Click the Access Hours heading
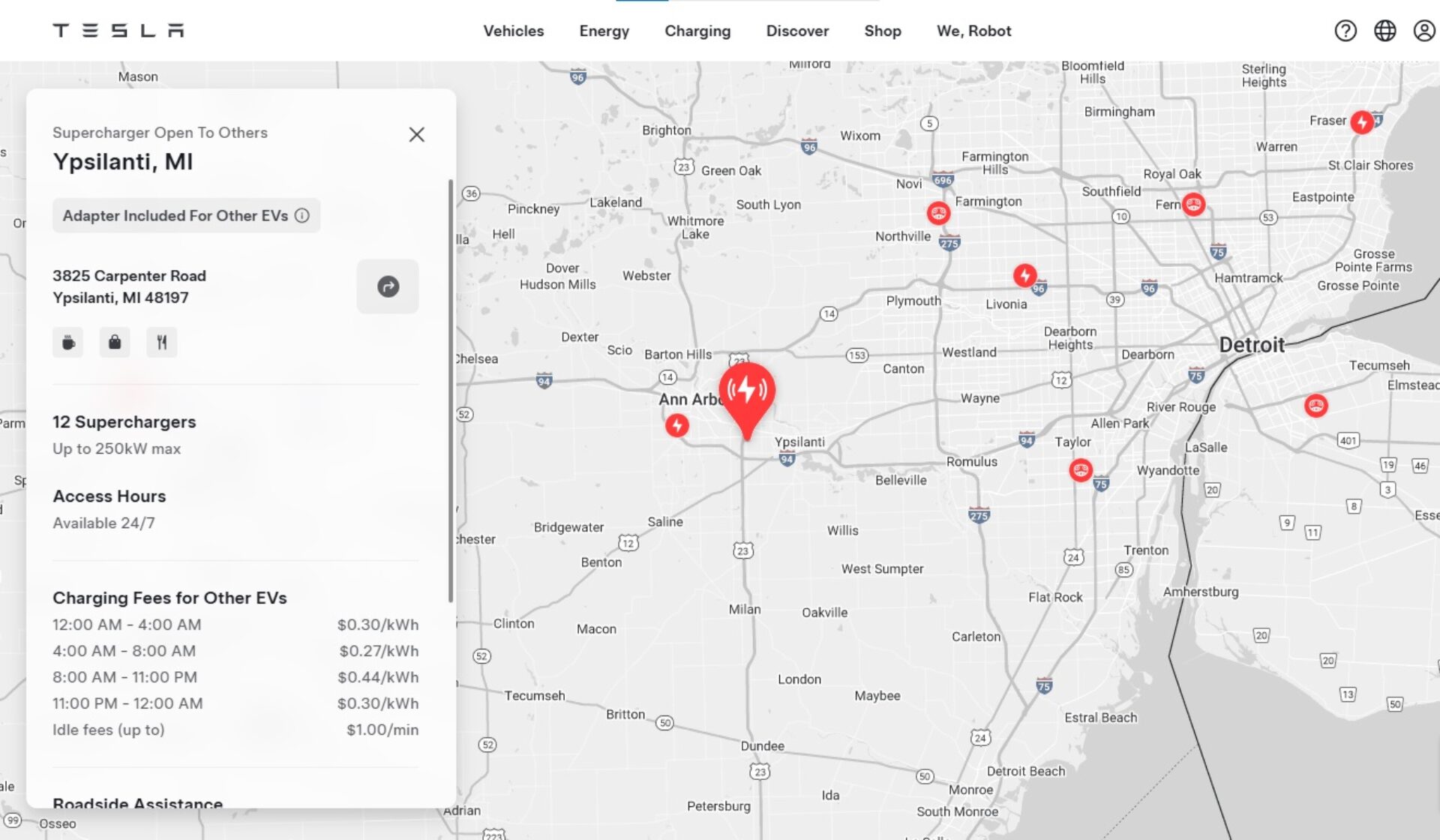This screenshot has width=1440, height=840. click(109, 496)
